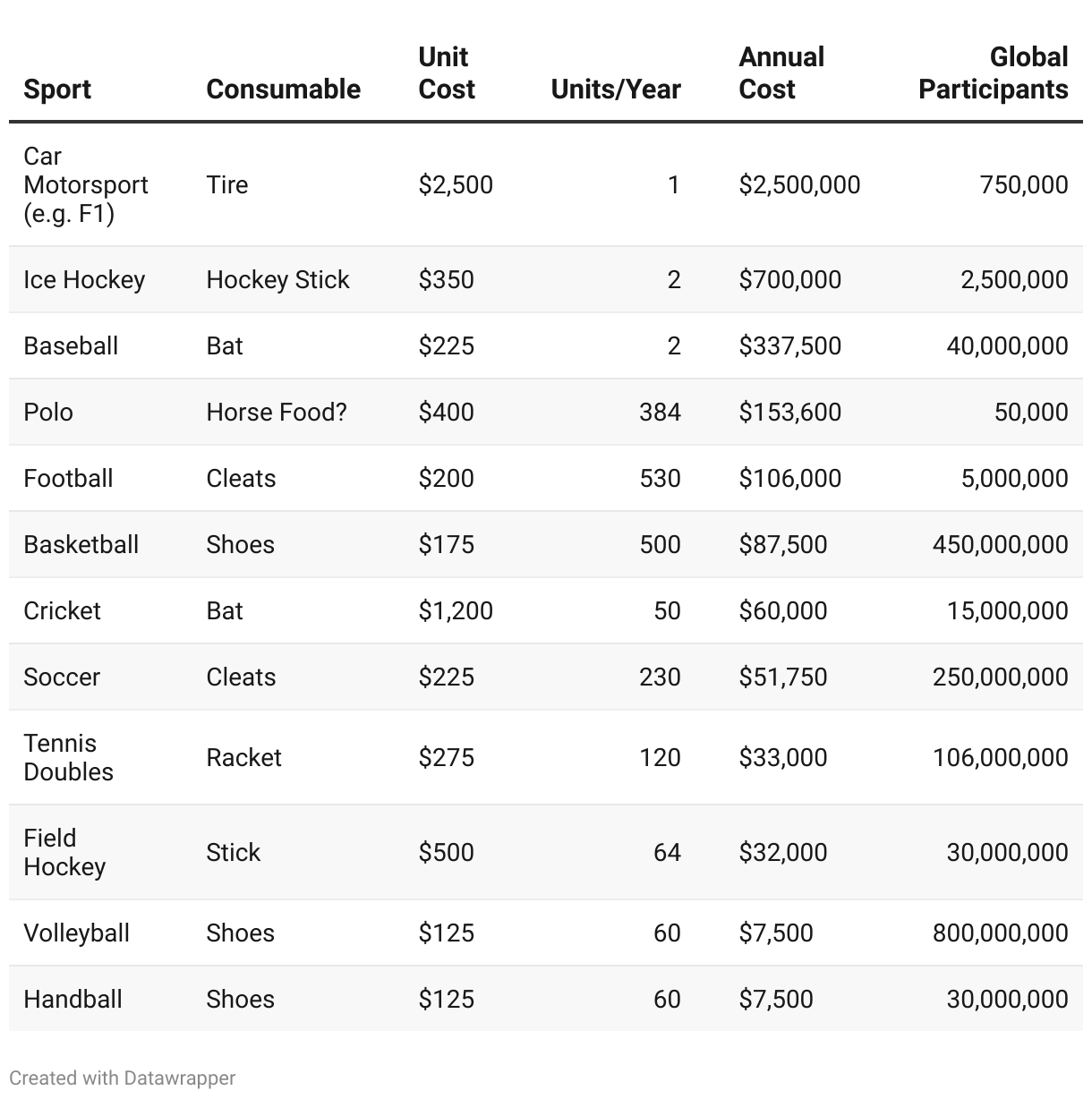Image resolution: width=1092 pixels, height=1099 pixels.
Task: Select the Polo units value 384
Action: [660, 412]
